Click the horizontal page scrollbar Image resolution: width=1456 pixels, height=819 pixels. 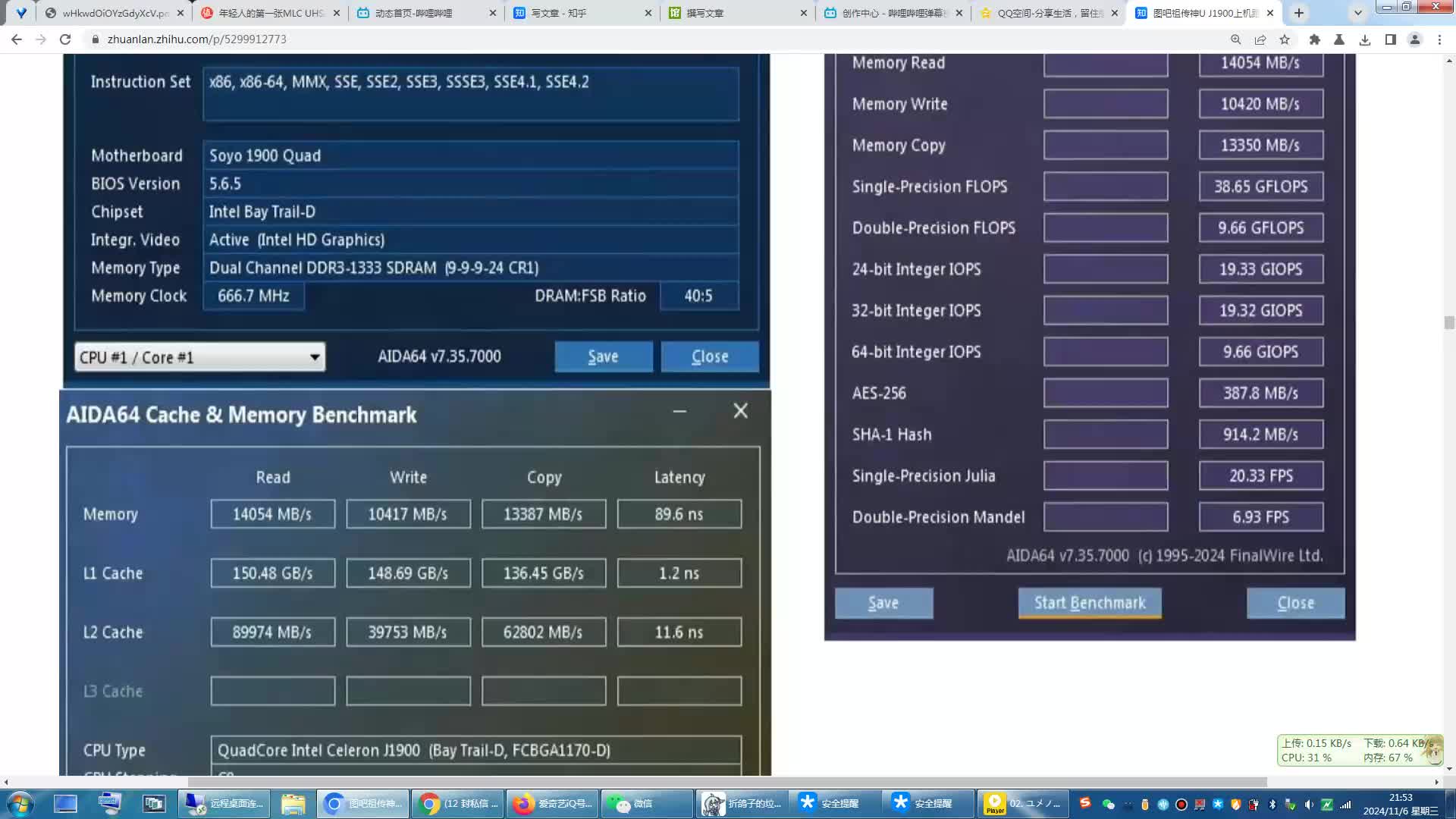(726, 782)
